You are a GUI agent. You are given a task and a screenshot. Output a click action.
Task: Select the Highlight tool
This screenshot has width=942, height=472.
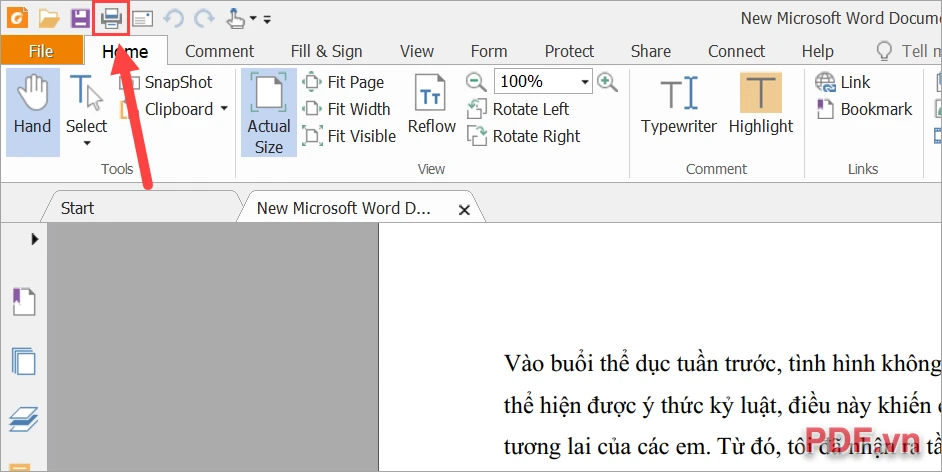(x=761, y=103)
